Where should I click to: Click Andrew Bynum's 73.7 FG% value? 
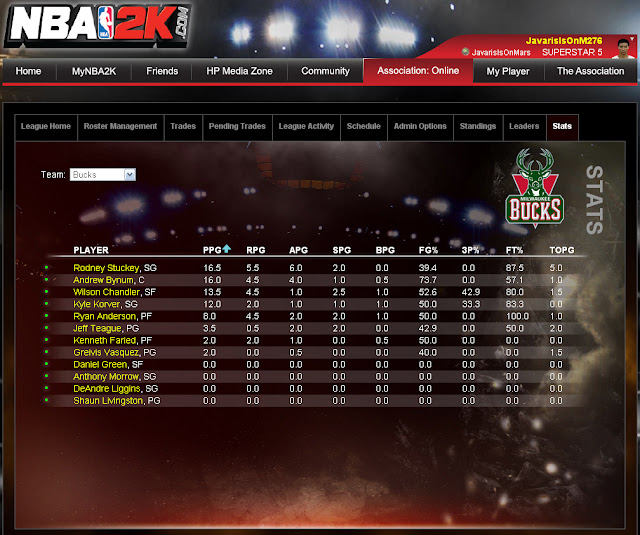[427, 280]
